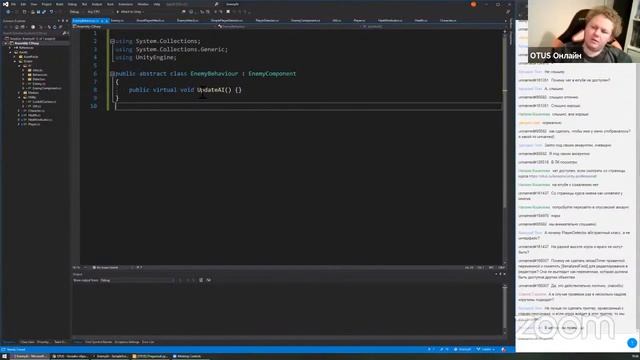The image size is (640, 360).
Task: Click Clear All icon in Output panel
Action: pyautogui.click(x=201, y=280)
